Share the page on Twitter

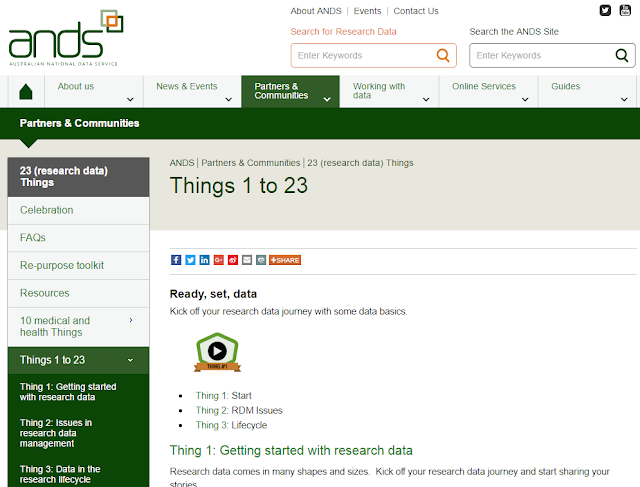190,260
